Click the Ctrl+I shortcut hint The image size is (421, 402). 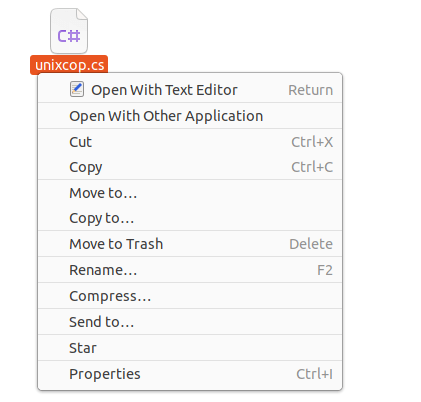[x=314, y=374]
